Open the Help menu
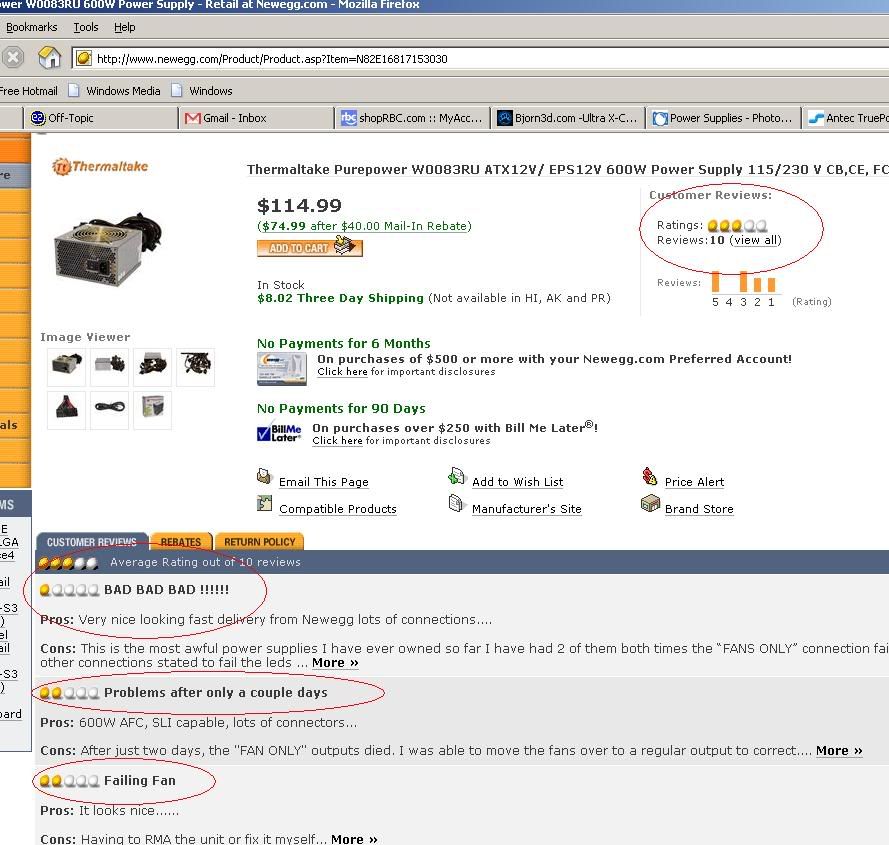This screenshot has height=845, width=889. [125, 27]
